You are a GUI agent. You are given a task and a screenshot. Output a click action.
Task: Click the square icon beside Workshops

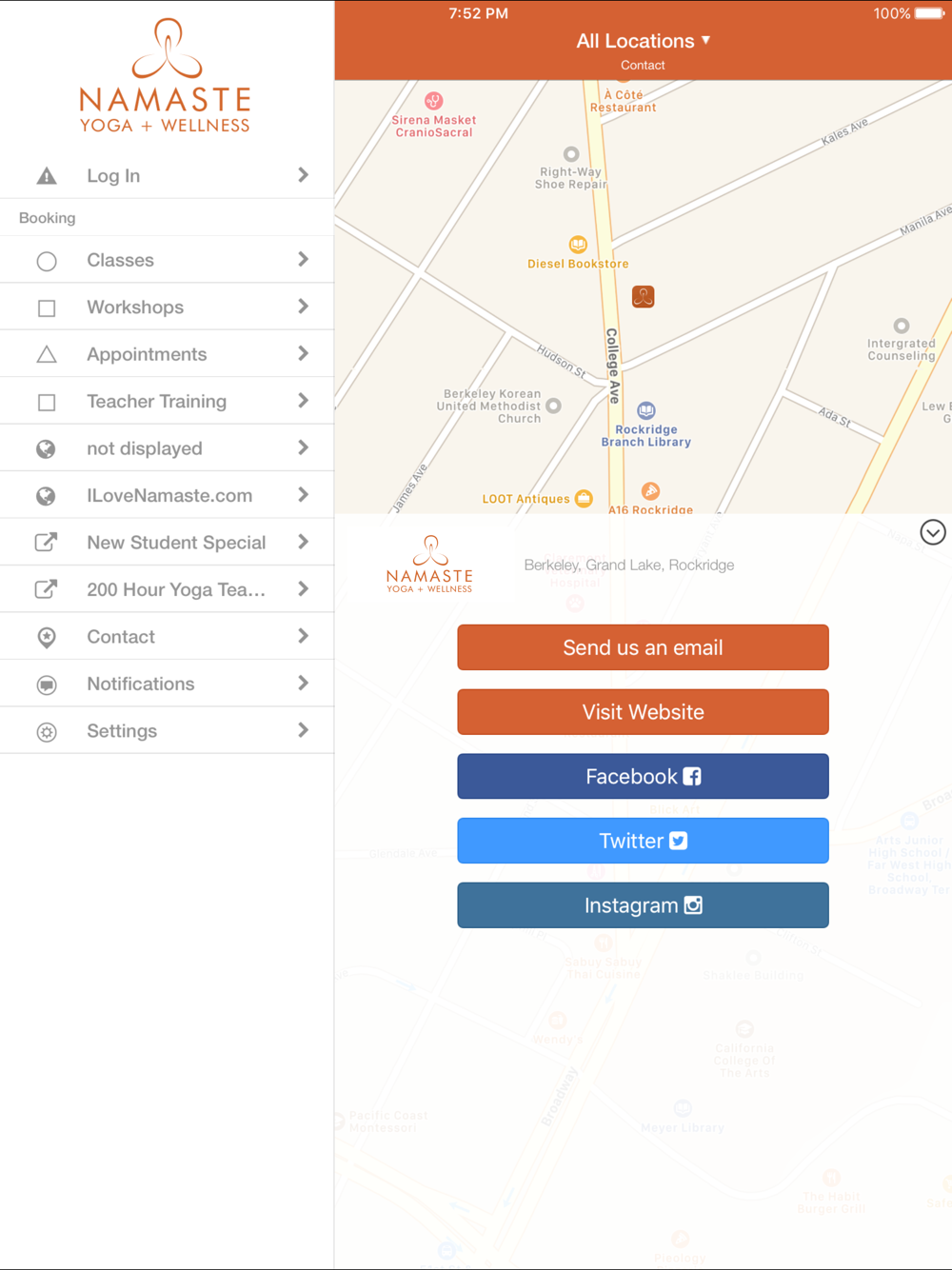tap(47, 308)
